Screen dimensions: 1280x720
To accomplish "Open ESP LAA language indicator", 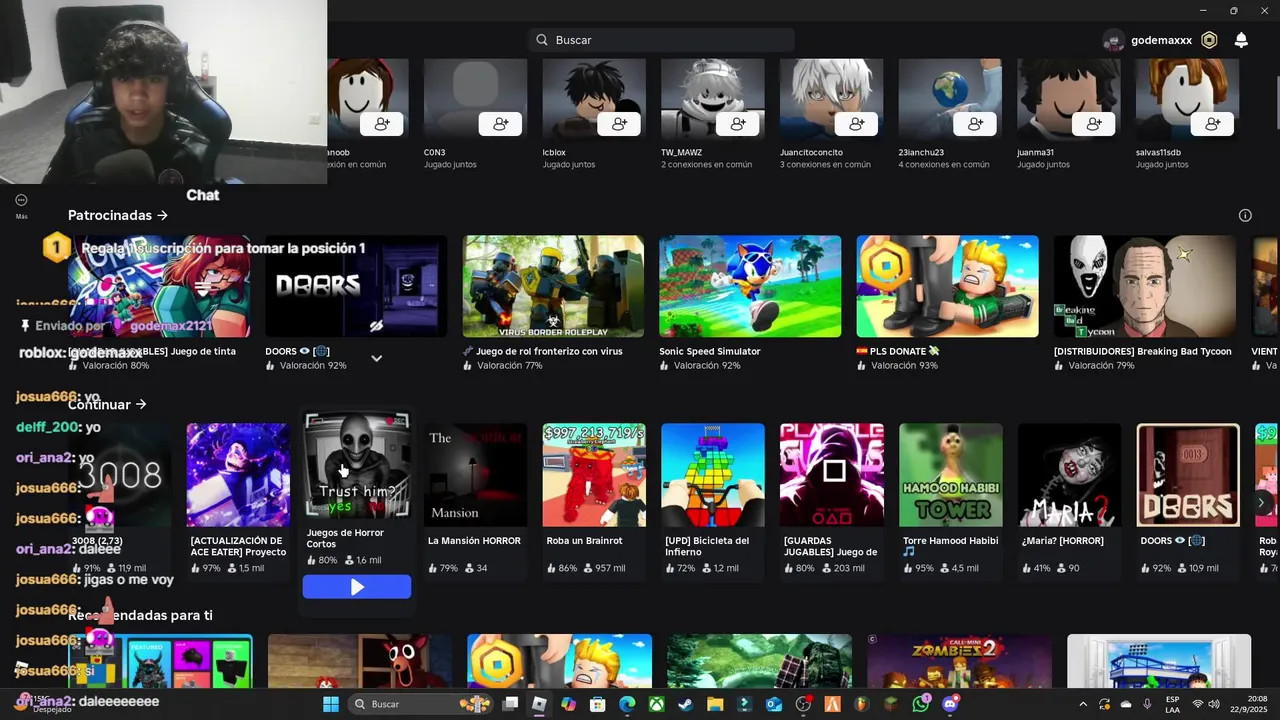I will pos(1172,704).
